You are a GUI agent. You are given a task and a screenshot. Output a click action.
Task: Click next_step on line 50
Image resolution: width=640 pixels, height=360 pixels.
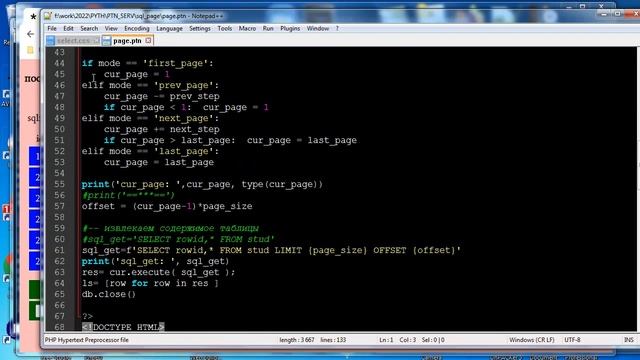click(195, 129)
